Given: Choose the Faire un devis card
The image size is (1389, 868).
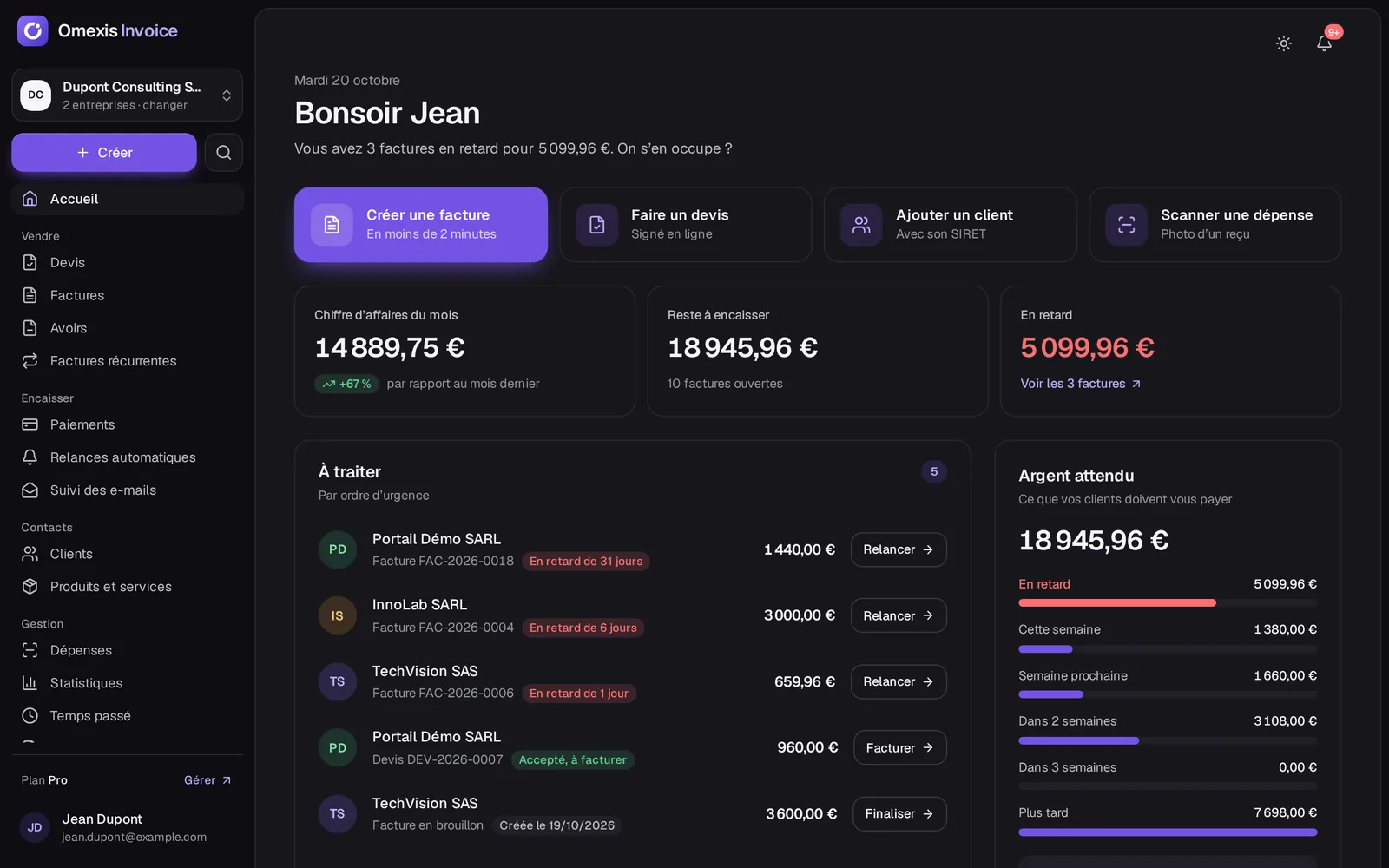Looking at the screenshot, I should 686,225.
